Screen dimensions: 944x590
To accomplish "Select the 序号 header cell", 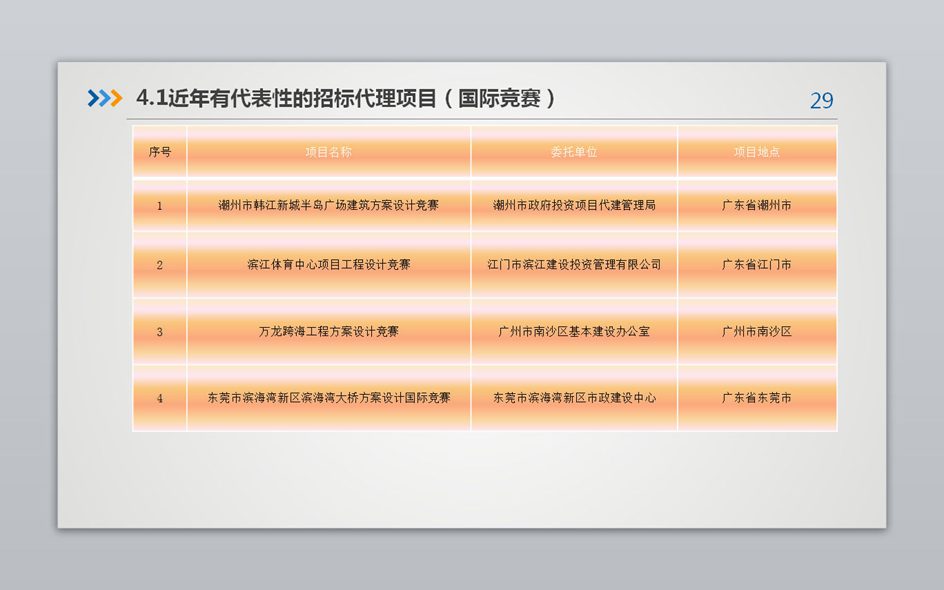I will 160,152.
